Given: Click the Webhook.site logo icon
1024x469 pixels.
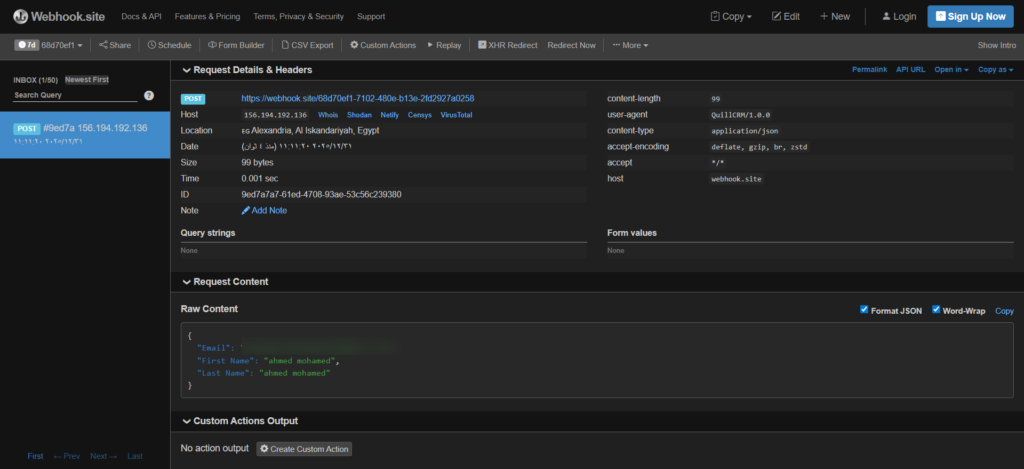Looking at the screenshot, I should (20, 16).
